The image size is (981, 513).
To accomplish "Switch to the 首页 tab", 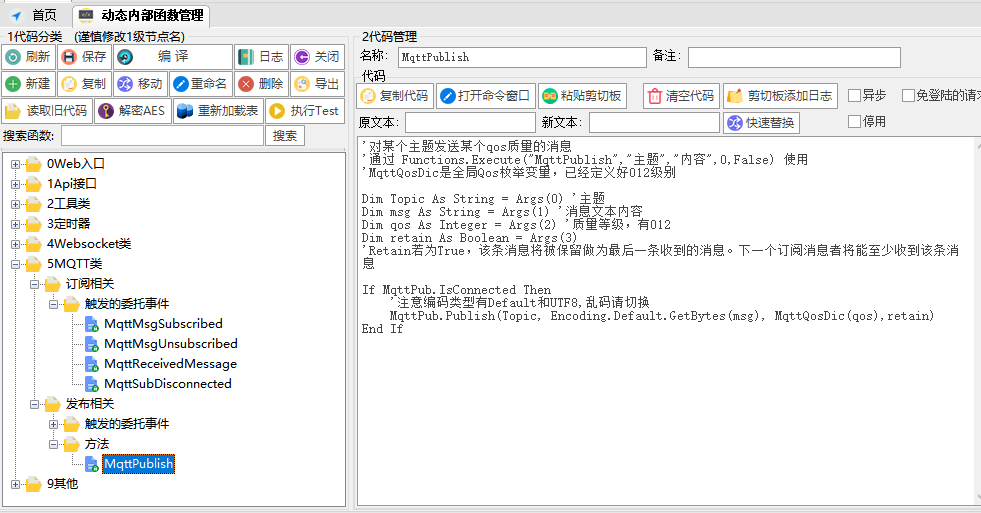I will click(x=35, y=15).
